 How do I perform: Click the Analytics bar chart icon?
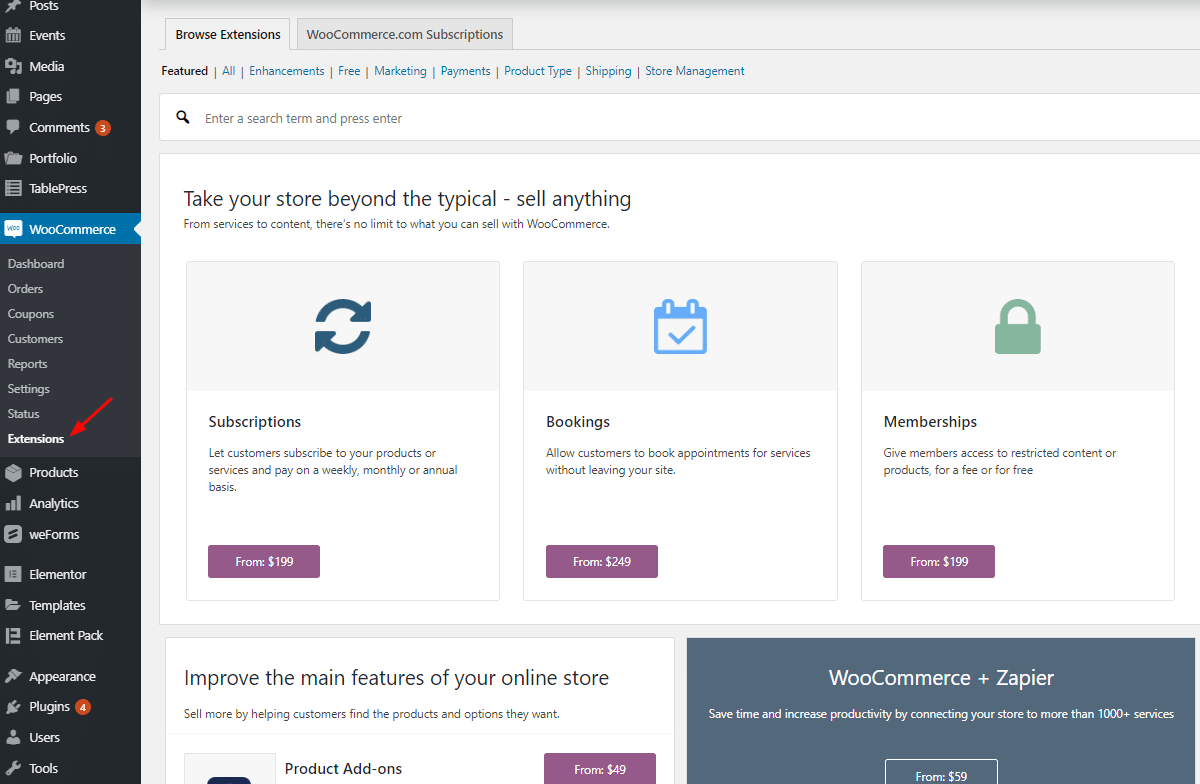pyautogui.click(x=13, y=503)
